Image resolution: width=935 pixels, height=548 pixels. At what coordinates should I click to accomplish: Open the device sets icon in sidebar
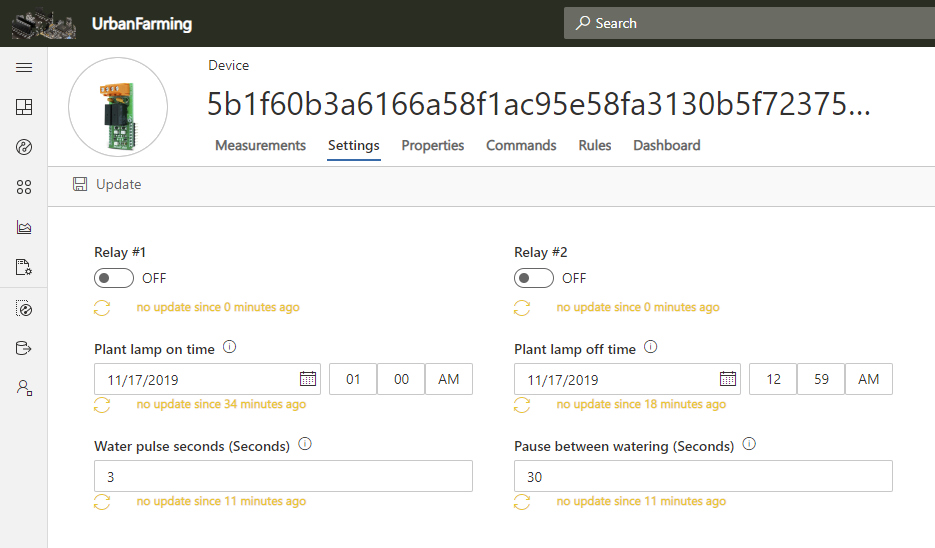24,187
